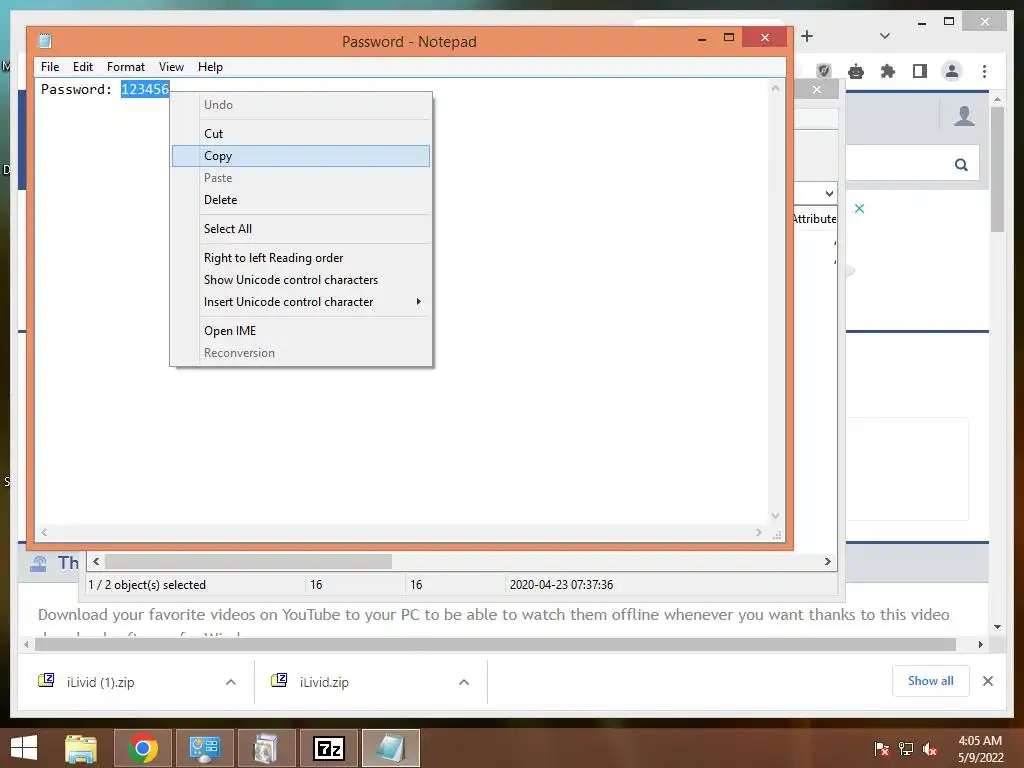Expand options for iLivid (1).zip download

[231, 682]
